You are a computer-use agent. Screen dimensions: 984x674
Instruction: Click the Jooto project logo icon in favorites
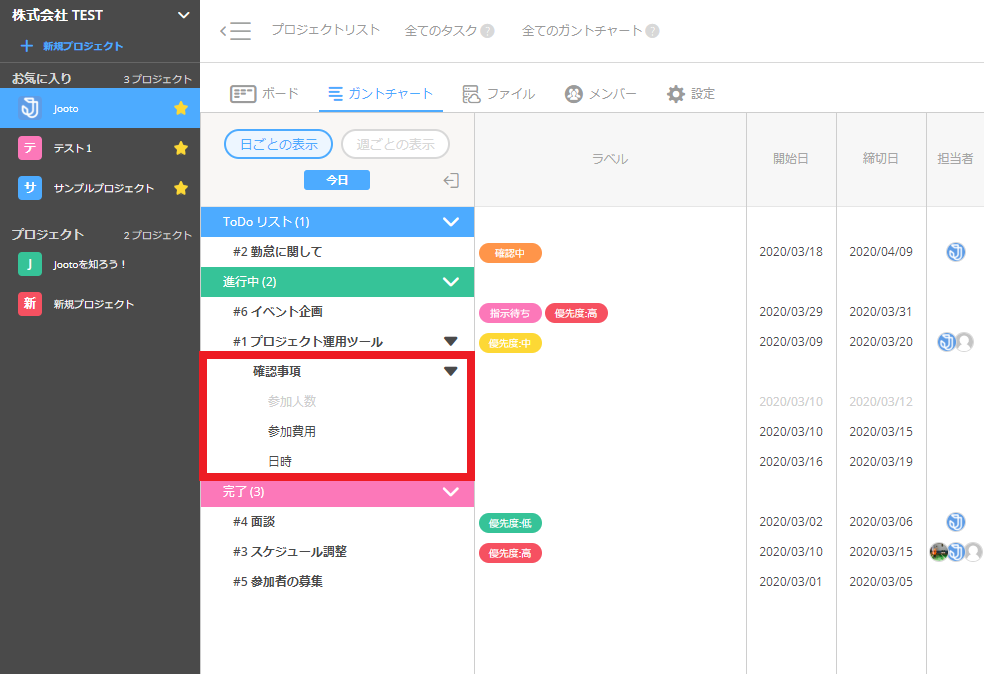coord(30,108)
